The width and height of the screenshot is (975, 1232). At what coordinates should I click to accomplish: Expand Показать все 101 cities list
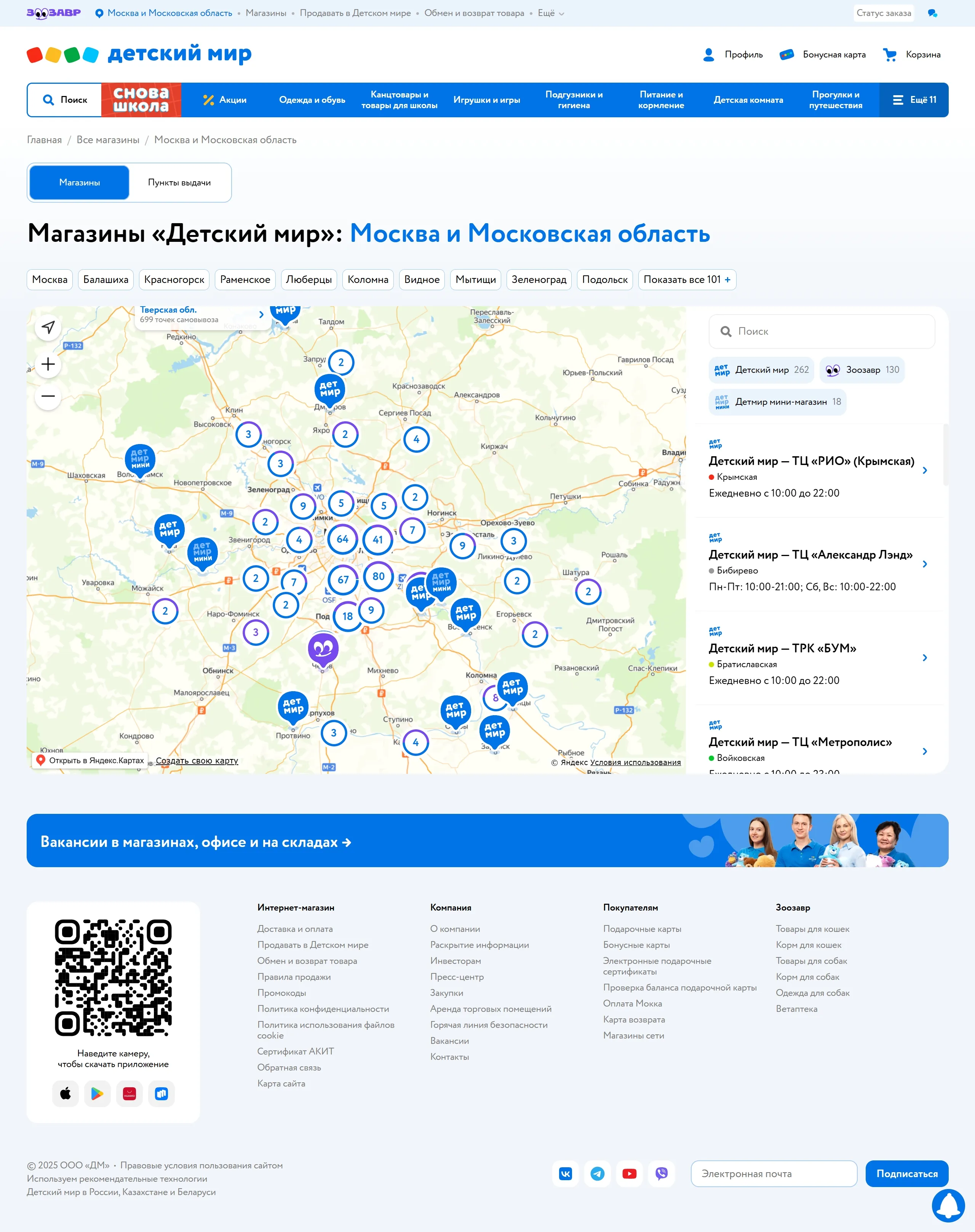[687, 280]
